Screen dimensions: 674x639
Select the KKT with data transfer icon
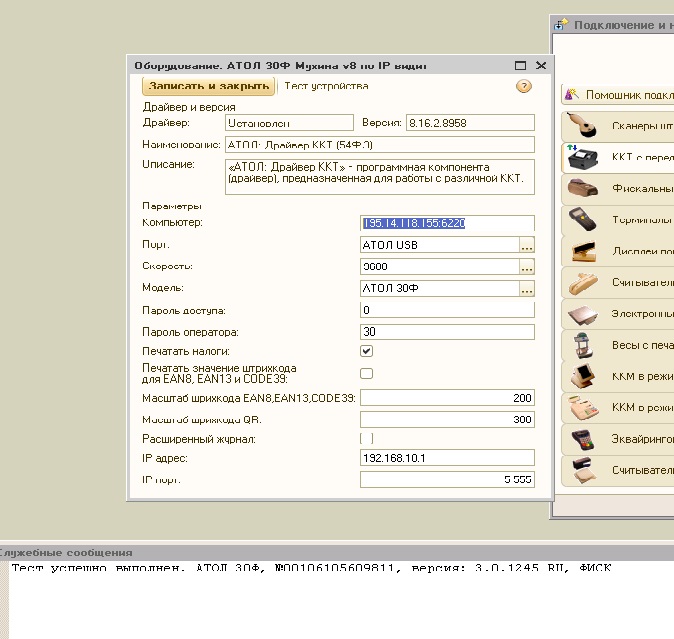[x=583, y=157]
